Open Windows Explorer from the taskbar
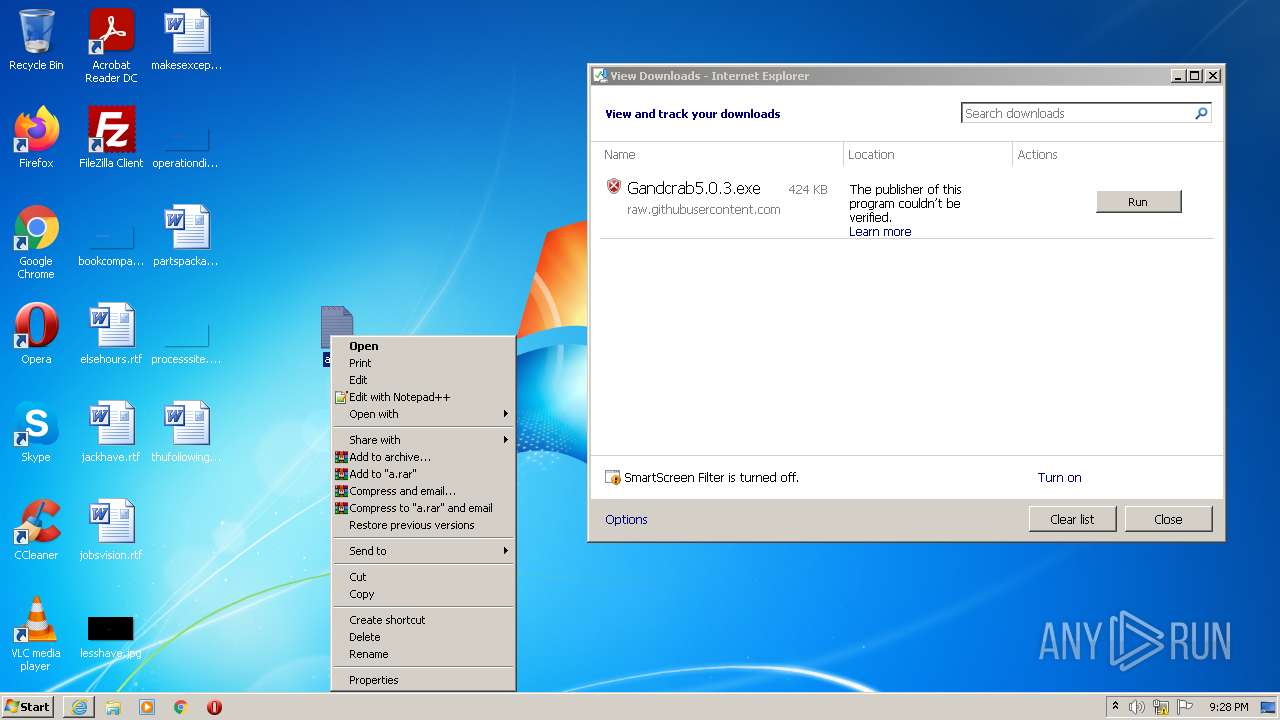Viewport: 1280px width, 720px height. tap(113, 707)
